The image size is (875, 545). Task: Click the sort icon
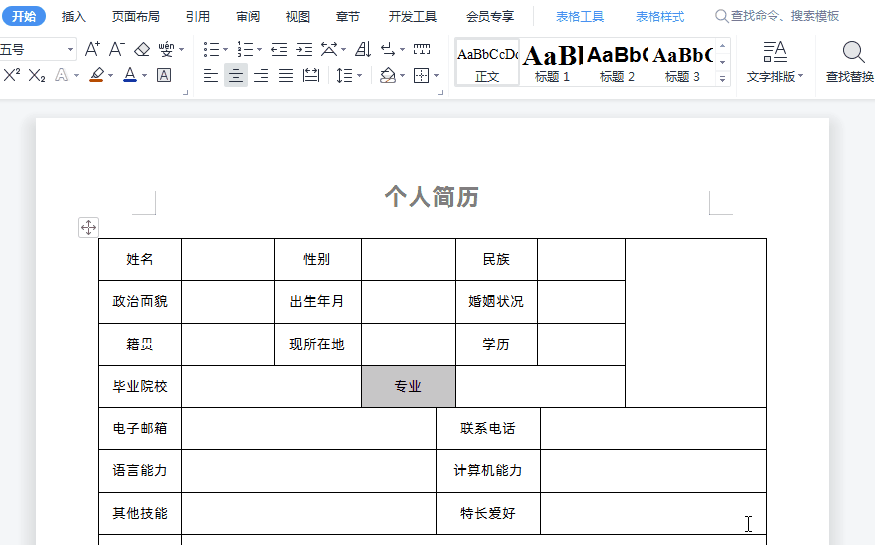click(x=363, y=49)
